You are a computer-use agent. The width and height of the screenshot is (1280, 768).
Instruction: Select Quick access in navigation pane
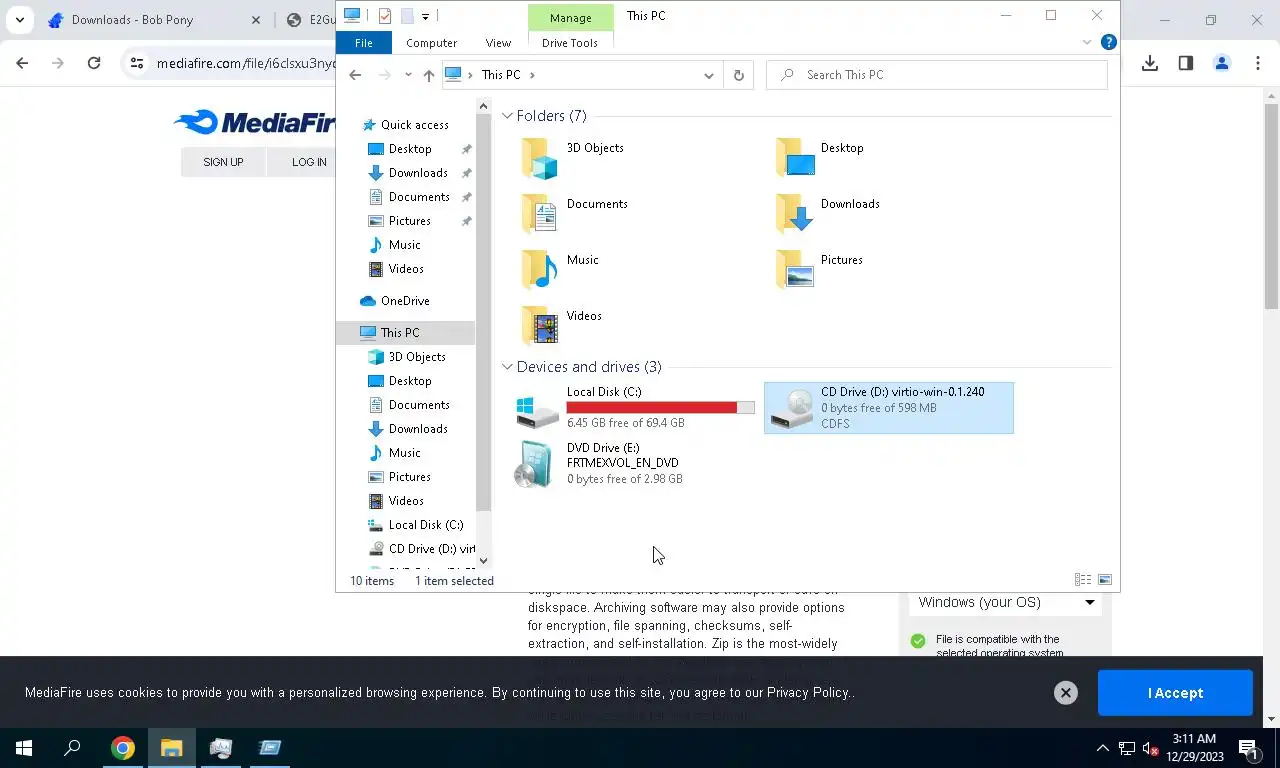415,125
